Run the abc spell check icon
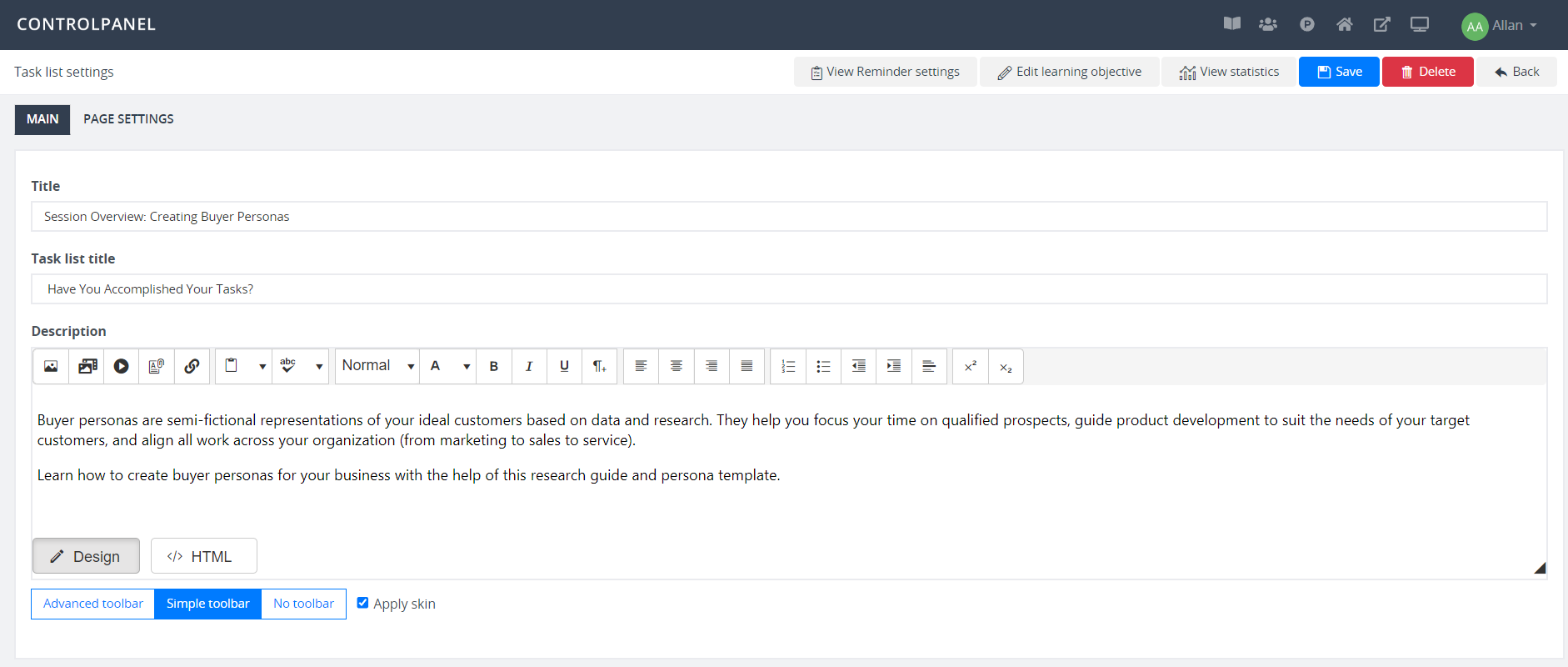The image size is (1568, 667). click(288, 366)
